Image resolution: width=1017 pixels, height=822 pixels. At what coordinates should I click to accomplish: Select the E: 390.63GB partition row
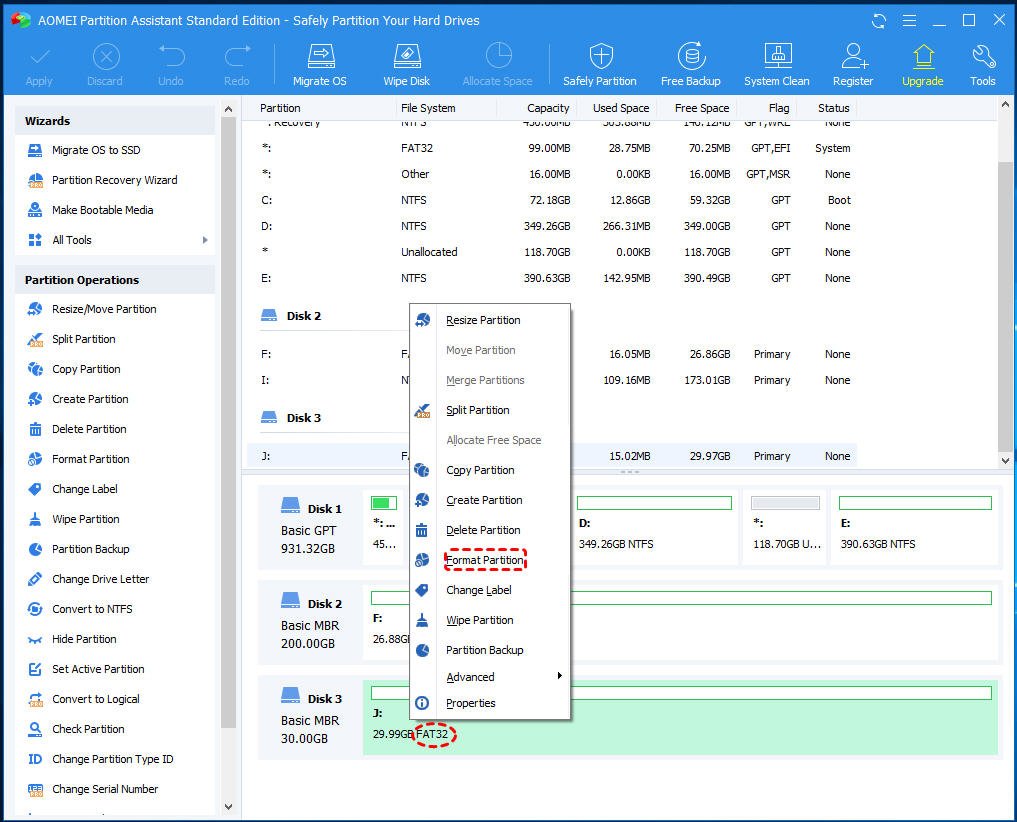pyautogui.click(x=552, y=278)
